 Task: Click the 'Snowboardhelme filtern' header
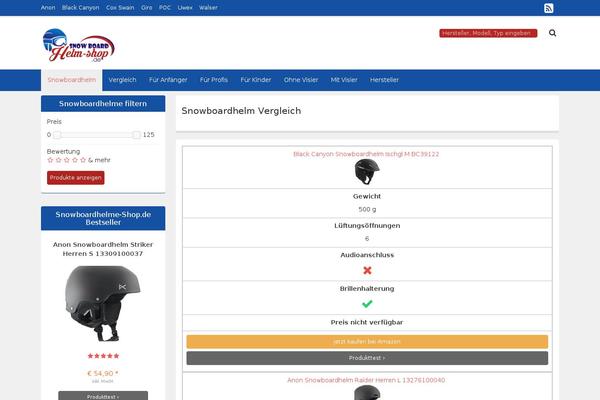[103, 104]
